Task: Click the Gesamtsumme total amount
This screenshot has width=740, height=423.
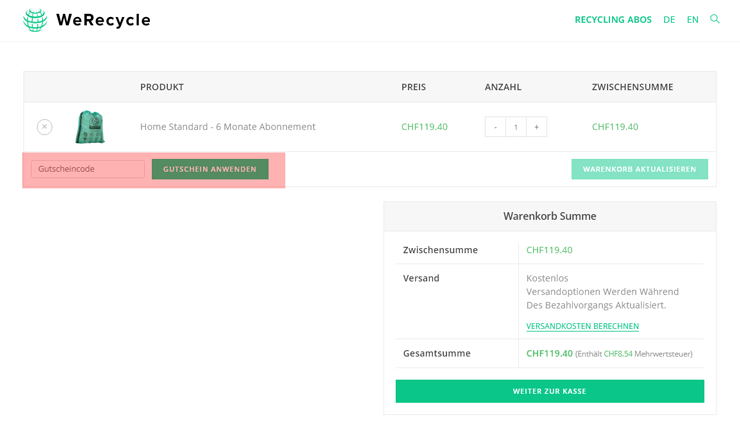Action: pyautogui.click(x=549, y=353)
